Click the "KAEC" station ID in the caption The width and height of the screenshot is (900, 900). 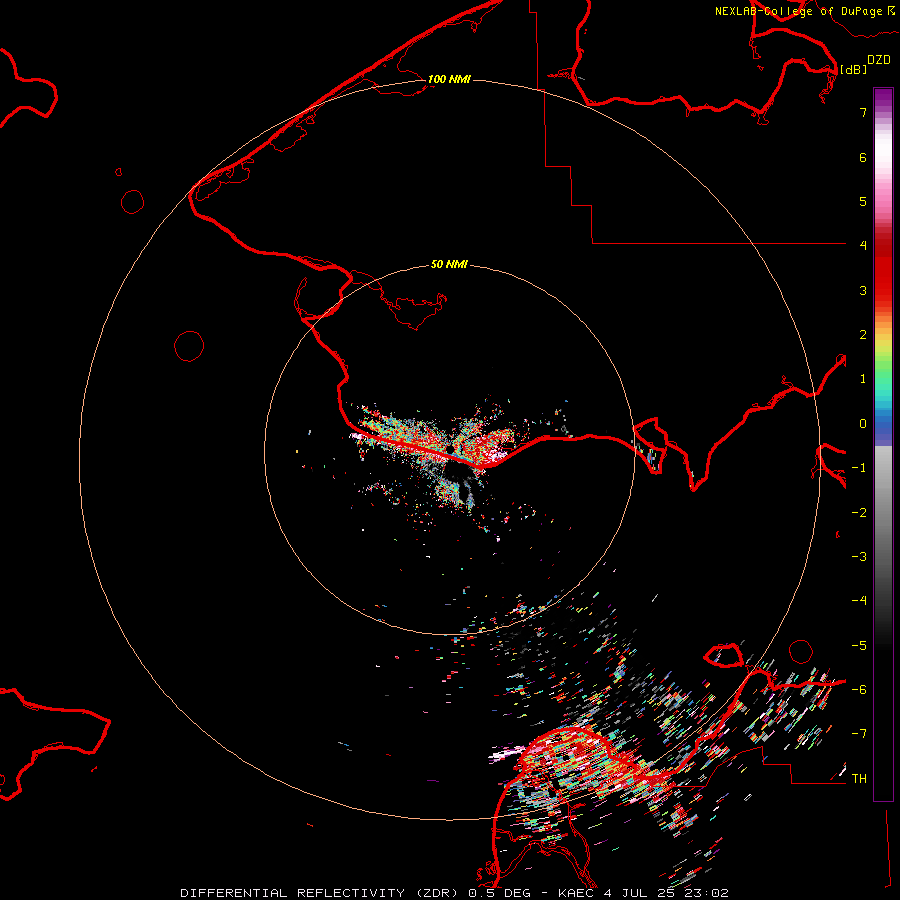point(577,893)
